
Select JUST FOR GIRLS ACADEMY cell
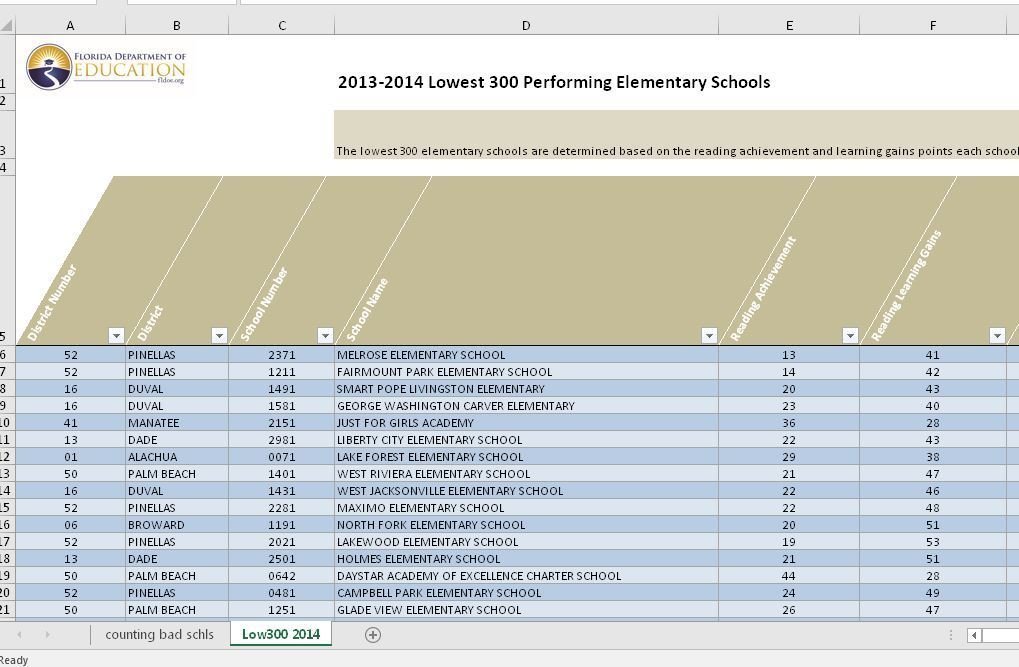pyautogui.click(x=526, y=423)
